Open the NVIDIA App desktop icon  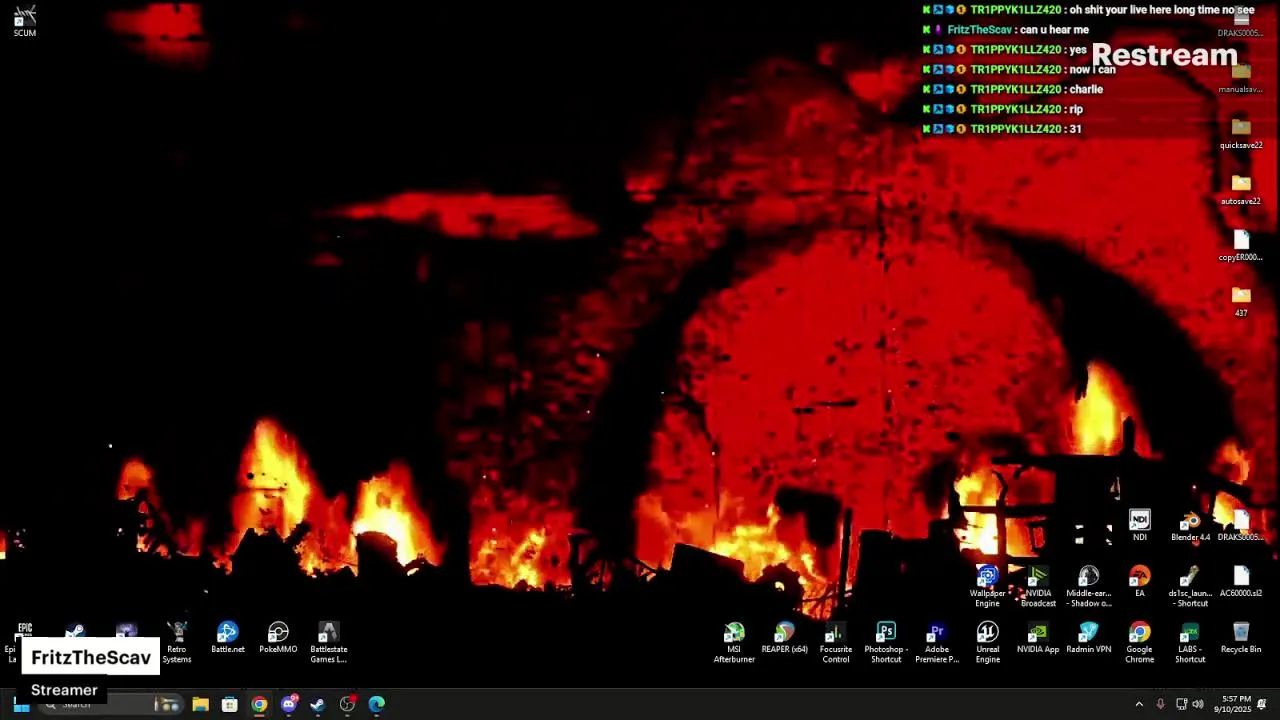point(1038,638)
